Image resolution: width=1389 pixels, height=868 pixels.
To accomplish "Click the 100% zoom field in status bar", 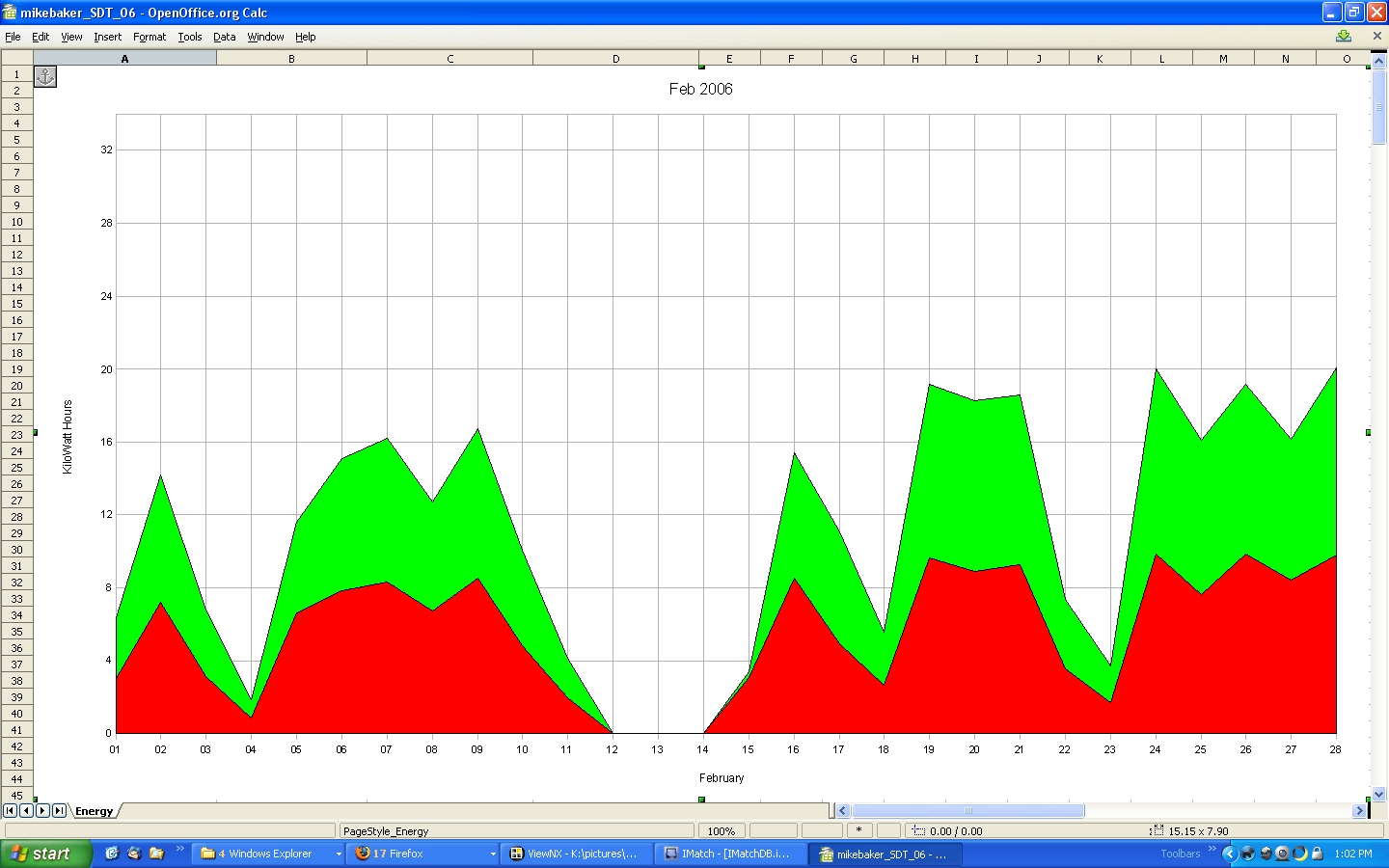I will tap(721, 830).
